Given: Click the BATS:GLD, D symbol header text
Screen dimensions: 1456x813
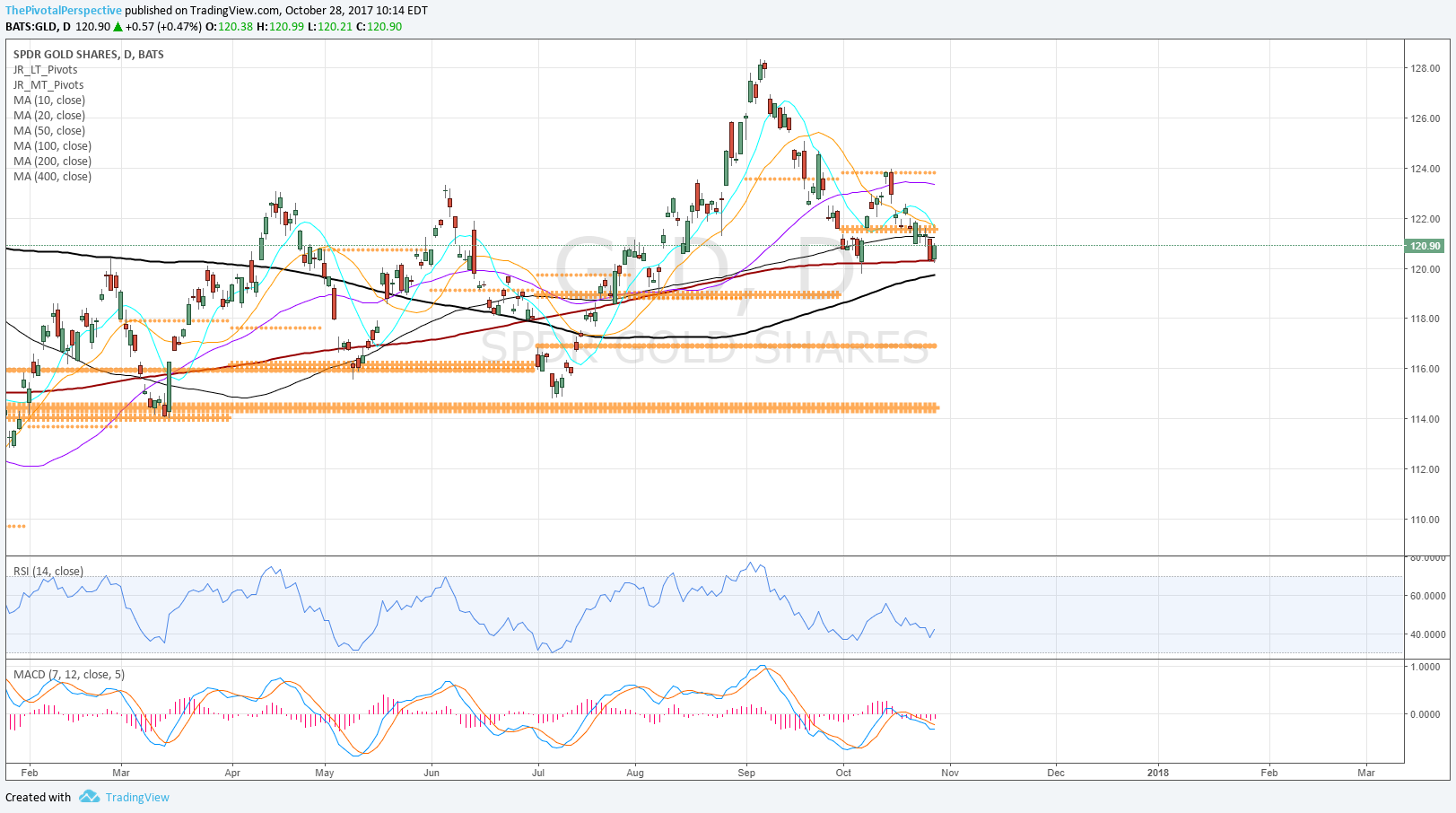Looking at the screenshot, I should click(x=38, y=27).
